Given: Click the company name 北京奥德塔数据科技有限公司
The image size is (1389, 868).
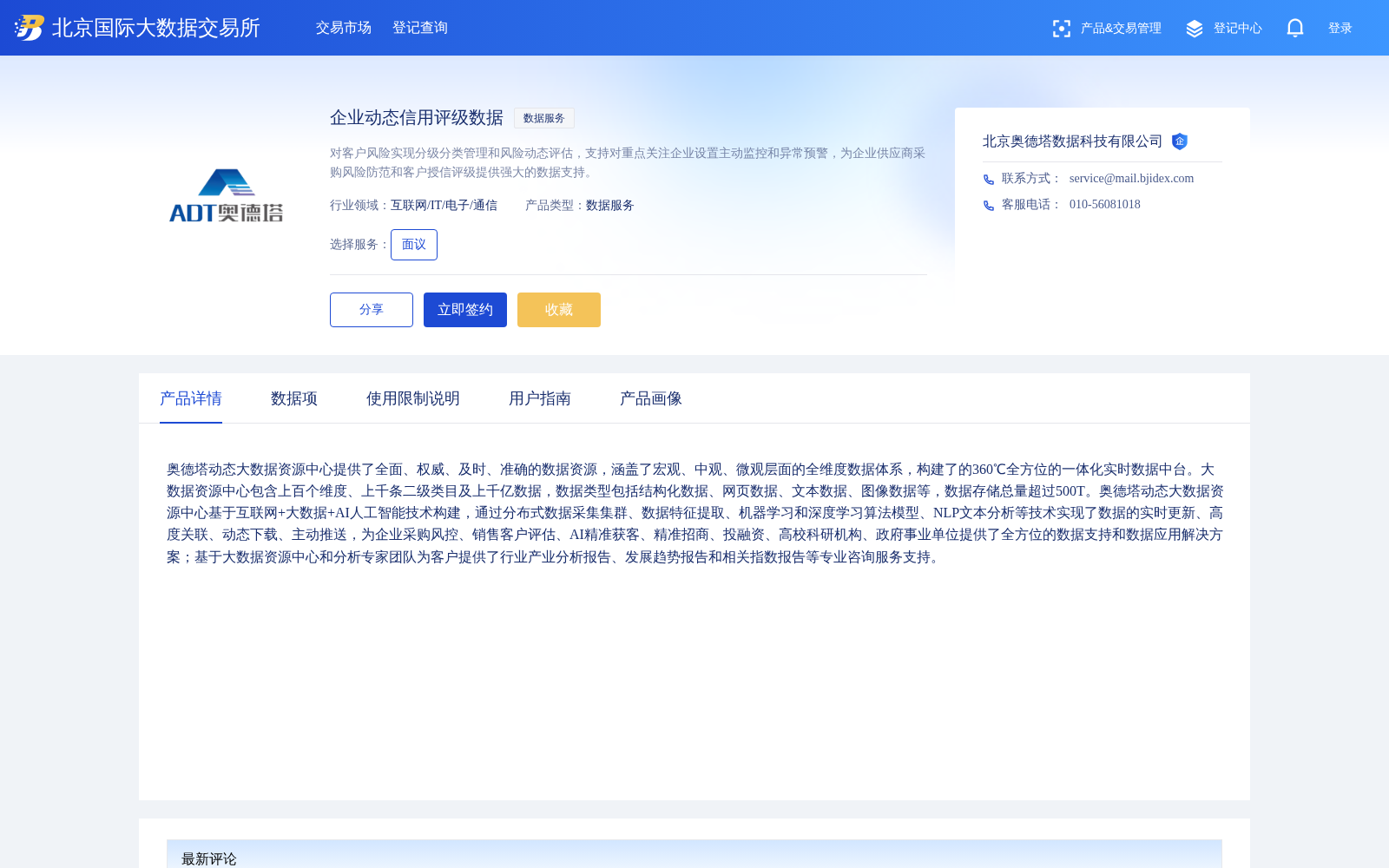Looking at the screenshot, I should (1073, 141).
